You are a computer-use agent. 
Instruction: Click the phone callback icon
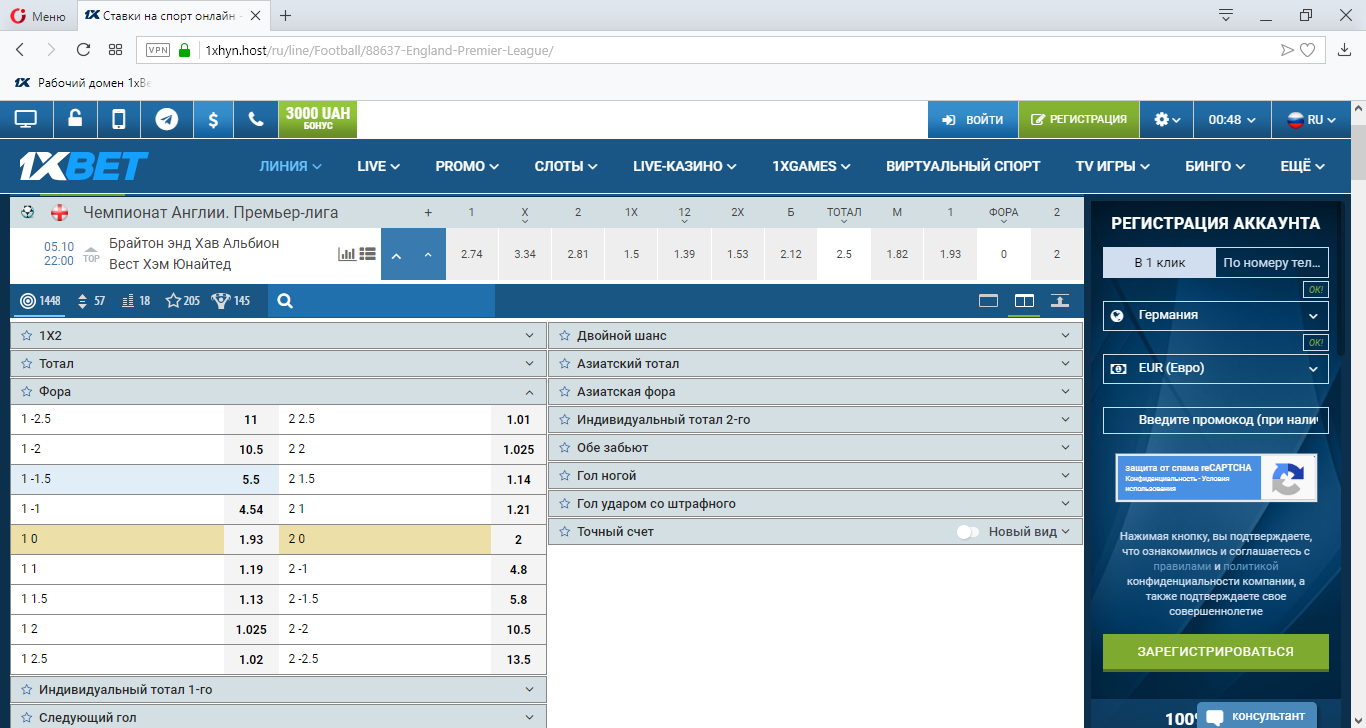256,119
